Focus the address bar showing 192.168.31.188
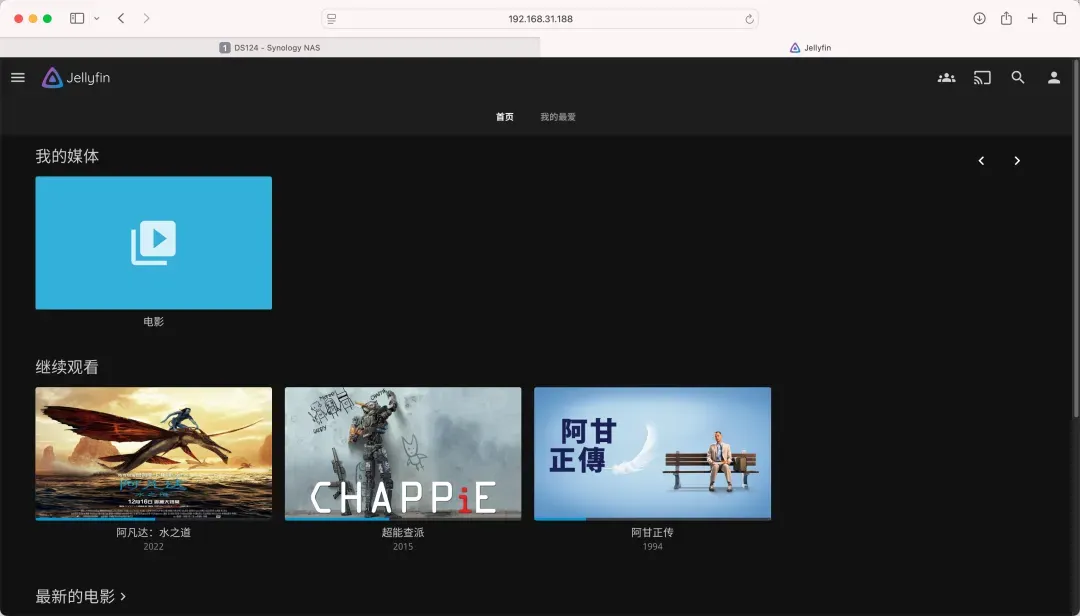 540,19
